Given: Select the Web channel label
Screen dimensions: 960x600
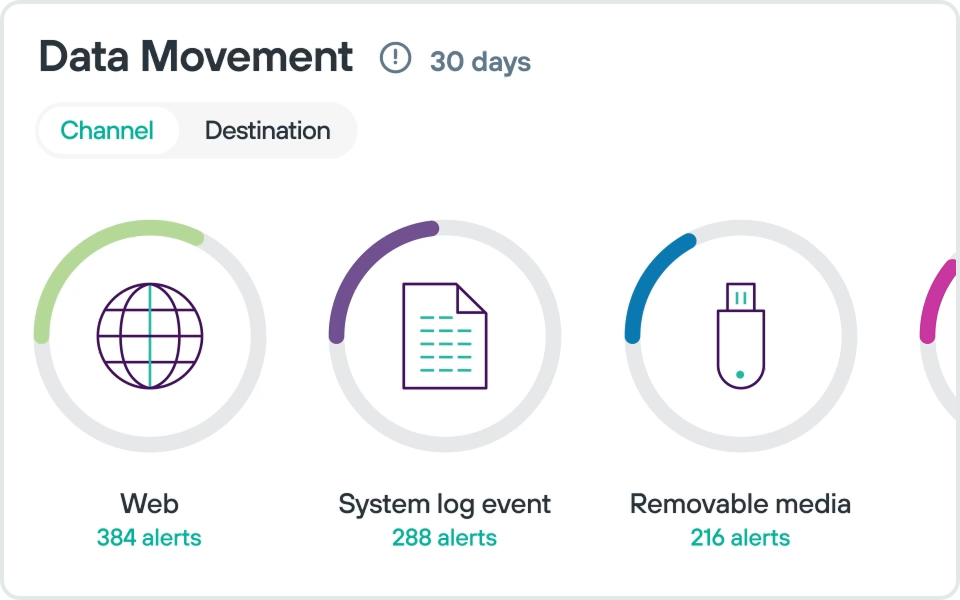Looking at the screenshot, I should 149,503.
